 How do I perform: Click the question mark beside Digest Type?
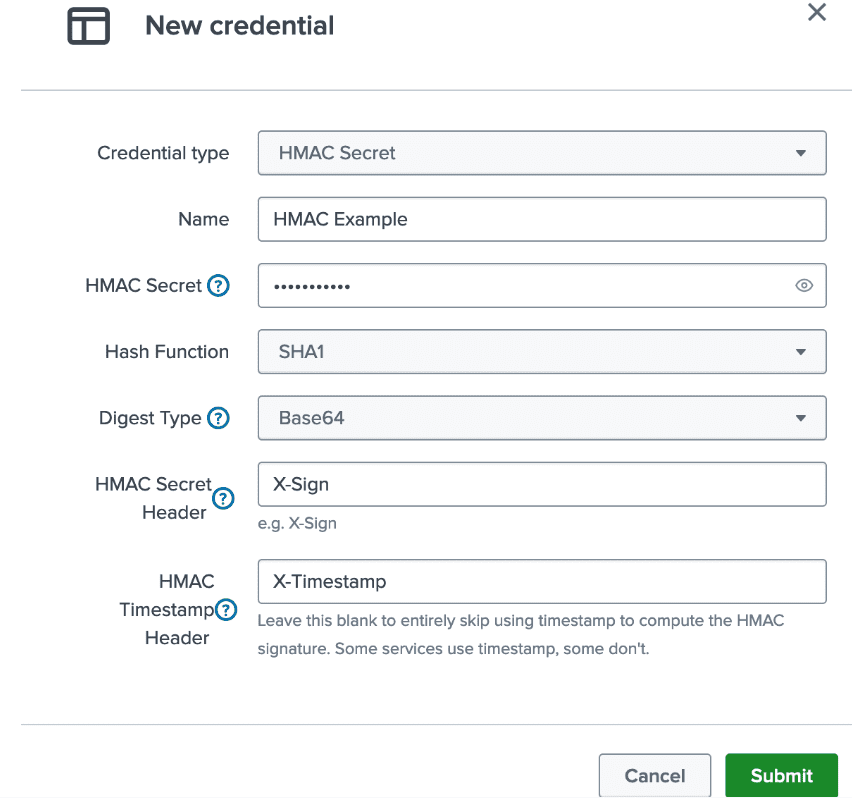pyautogui.click(x=218, y=418)
